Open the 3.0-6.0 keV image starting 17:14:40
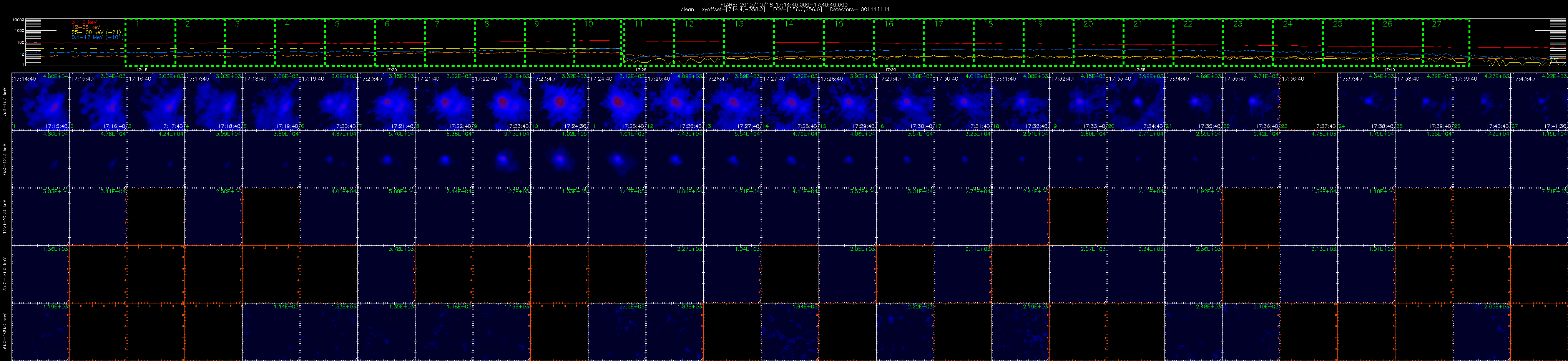Image resolution: width=1568 pixels, height=361 pixels. pyautogui.click(x=41, y=102)
